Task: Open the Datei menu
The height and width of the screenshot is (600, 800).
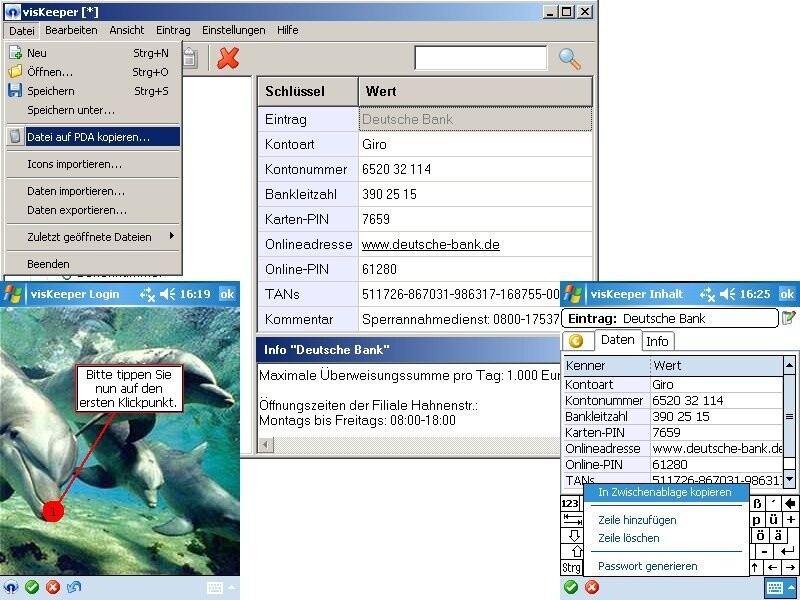Action: tap(21, 31)
